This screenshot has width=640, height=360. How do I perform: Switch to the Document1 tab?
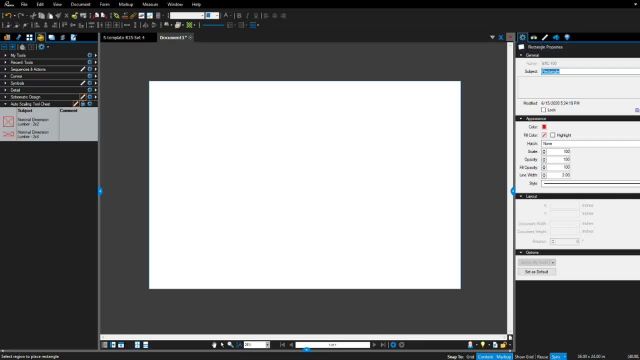[x=173, y=38]
